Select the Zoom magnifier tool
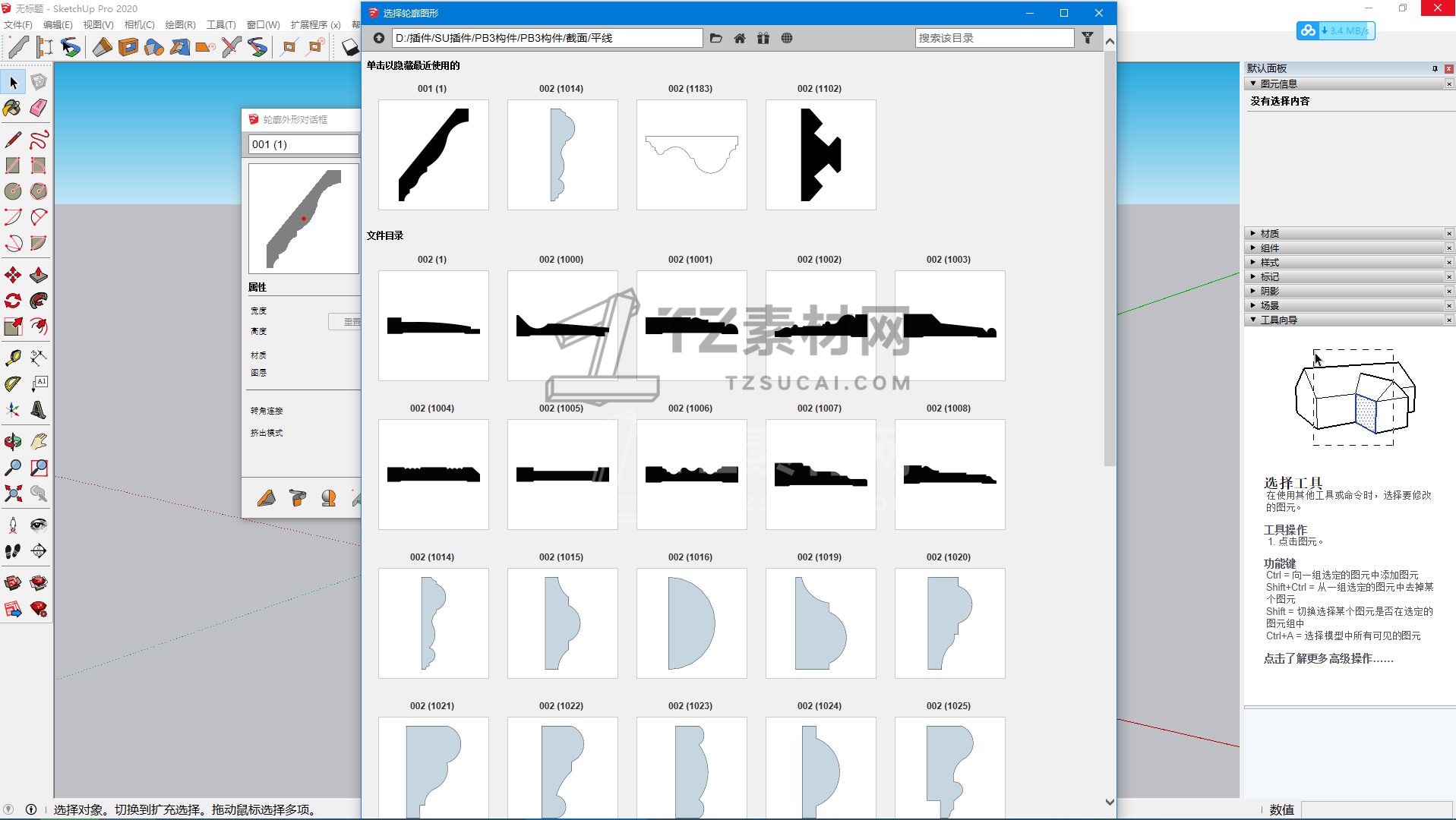 13,468
